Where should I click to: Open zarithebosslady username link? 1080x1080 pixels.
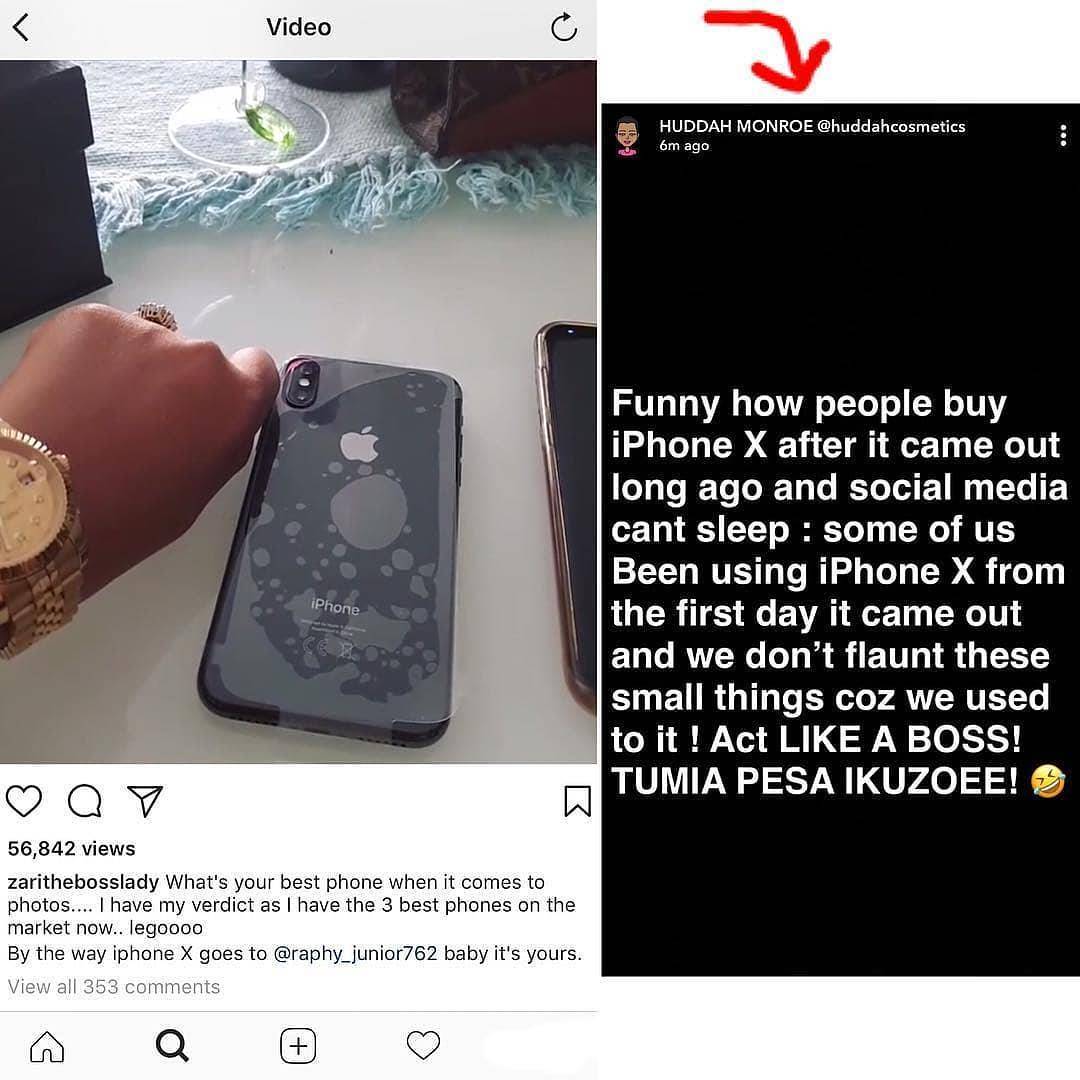83,882
